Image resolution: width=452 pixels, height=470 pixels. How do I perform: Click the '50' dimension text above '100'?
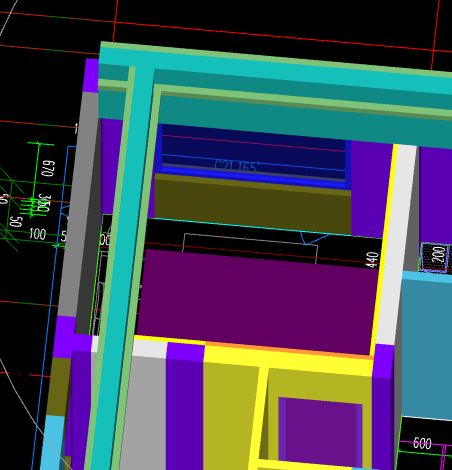click(x=16, y=221)
